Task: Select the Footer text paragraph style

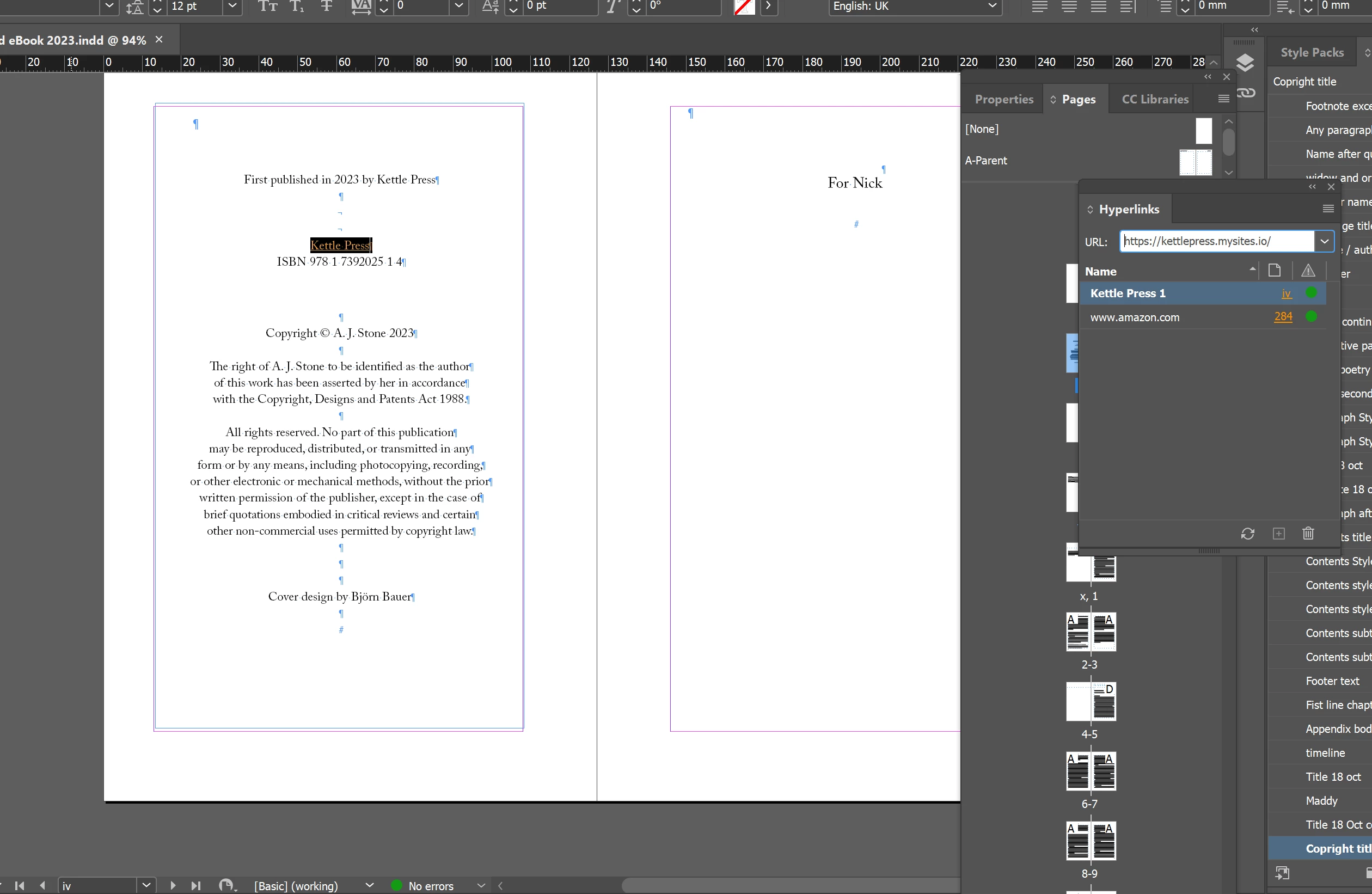Action: pyautogui.click(x=1332, y=681)
